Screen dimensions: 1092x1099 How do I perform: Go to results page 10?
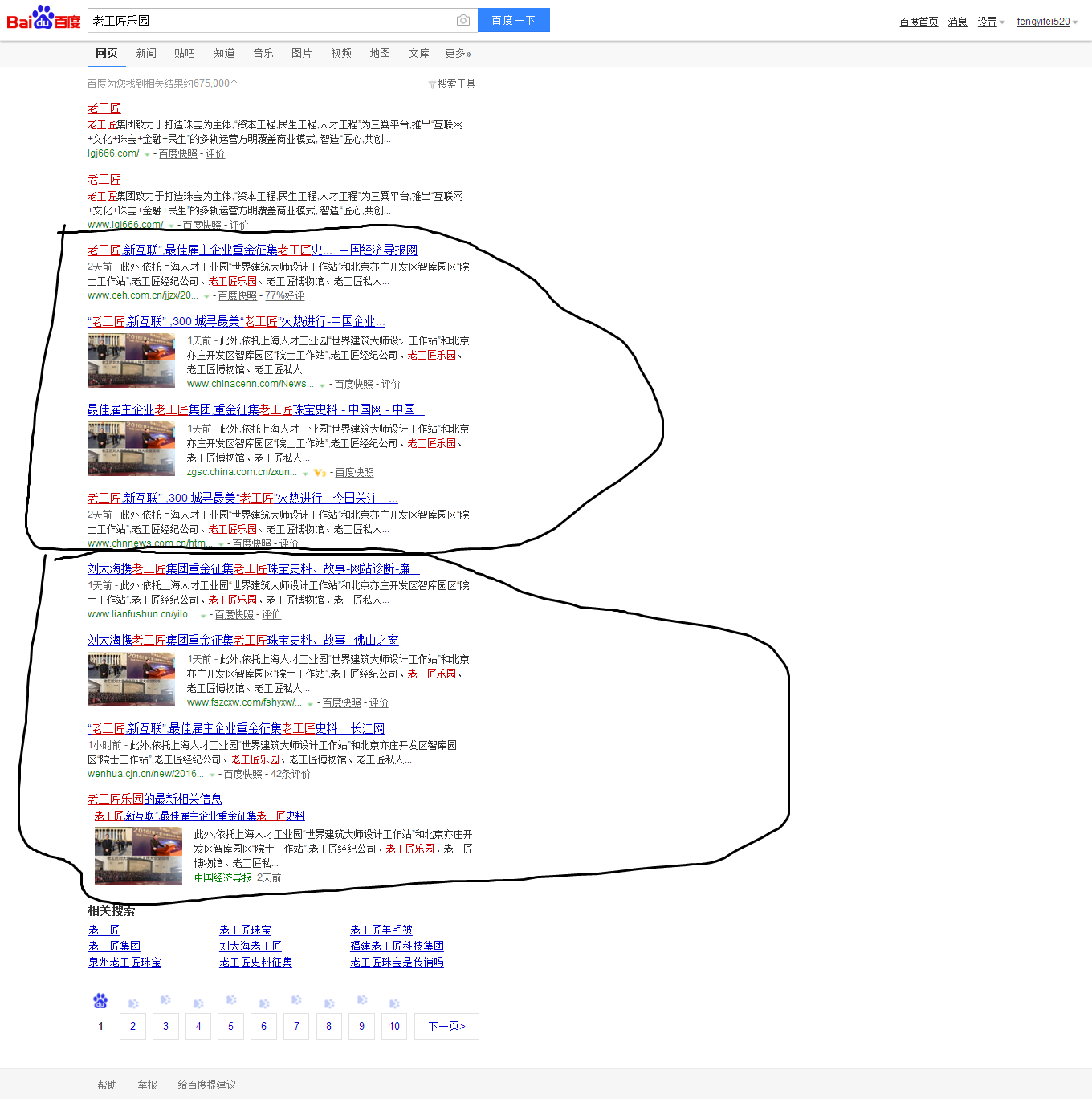394,1026
